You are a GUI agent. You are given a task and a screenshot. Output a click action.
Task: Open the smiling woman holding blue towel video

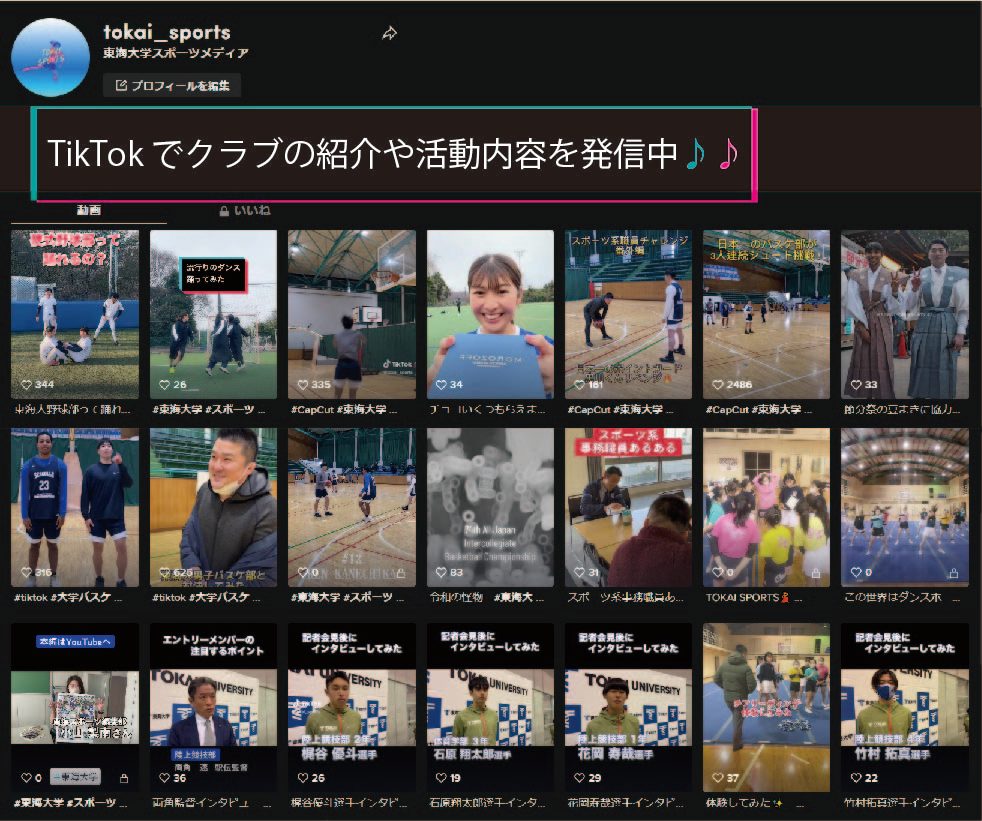point(490,314)
